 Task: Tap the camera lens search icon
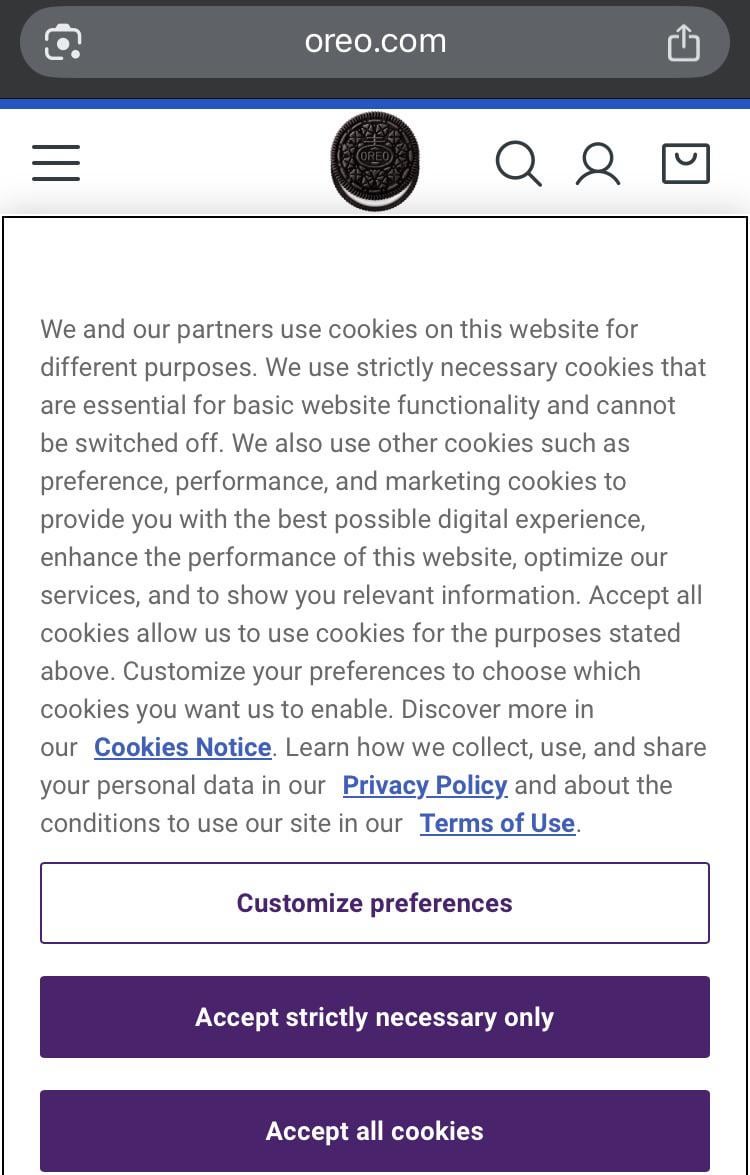pos(63,42)
